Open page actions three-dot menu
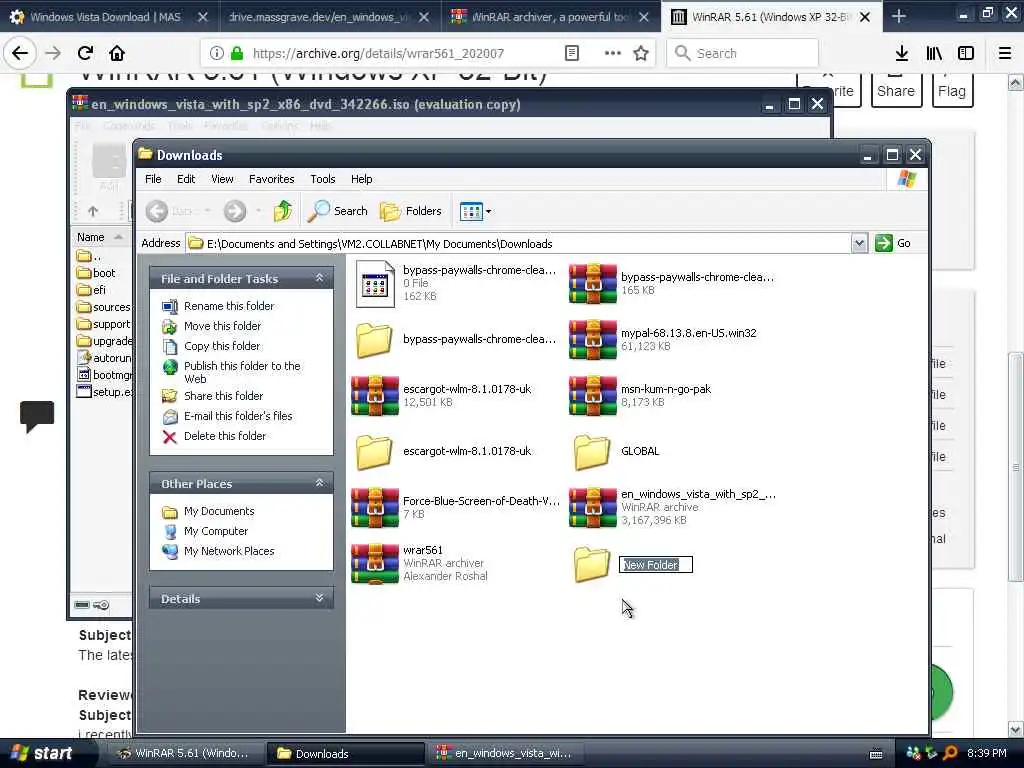This screenshot has width=1024, height=768. coord(612,53)
